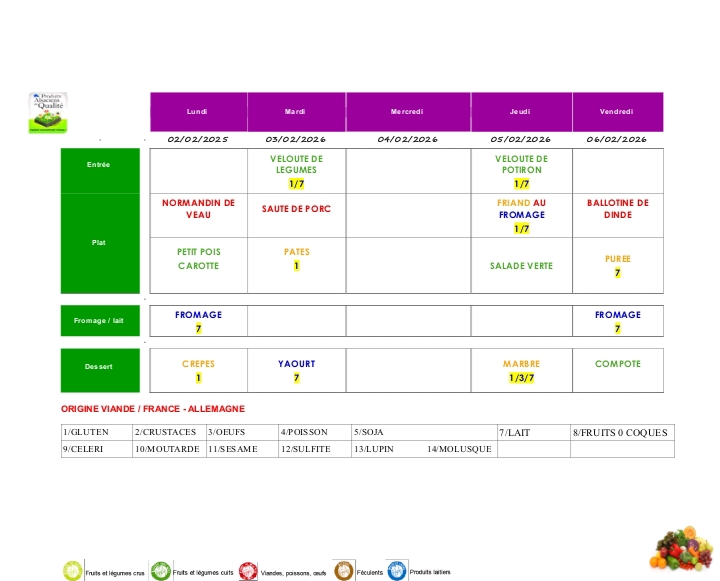Click BALLOTINE DE DINDE menu item
Image resolution: width=720 pixels, height=581 pixels.
(x=617, y=209)
